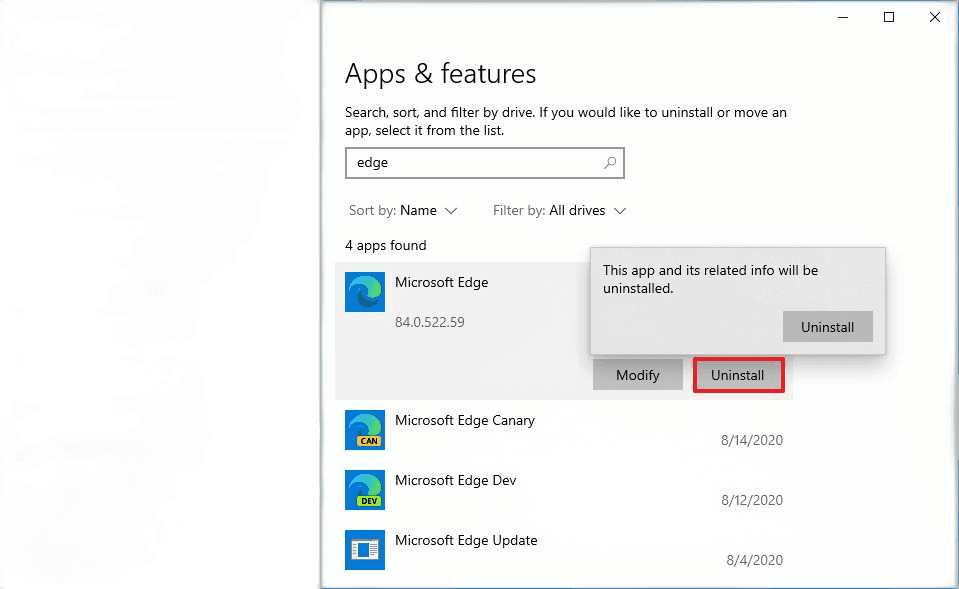Close the Settings window
959x589 pixels.
click(935, 17)
